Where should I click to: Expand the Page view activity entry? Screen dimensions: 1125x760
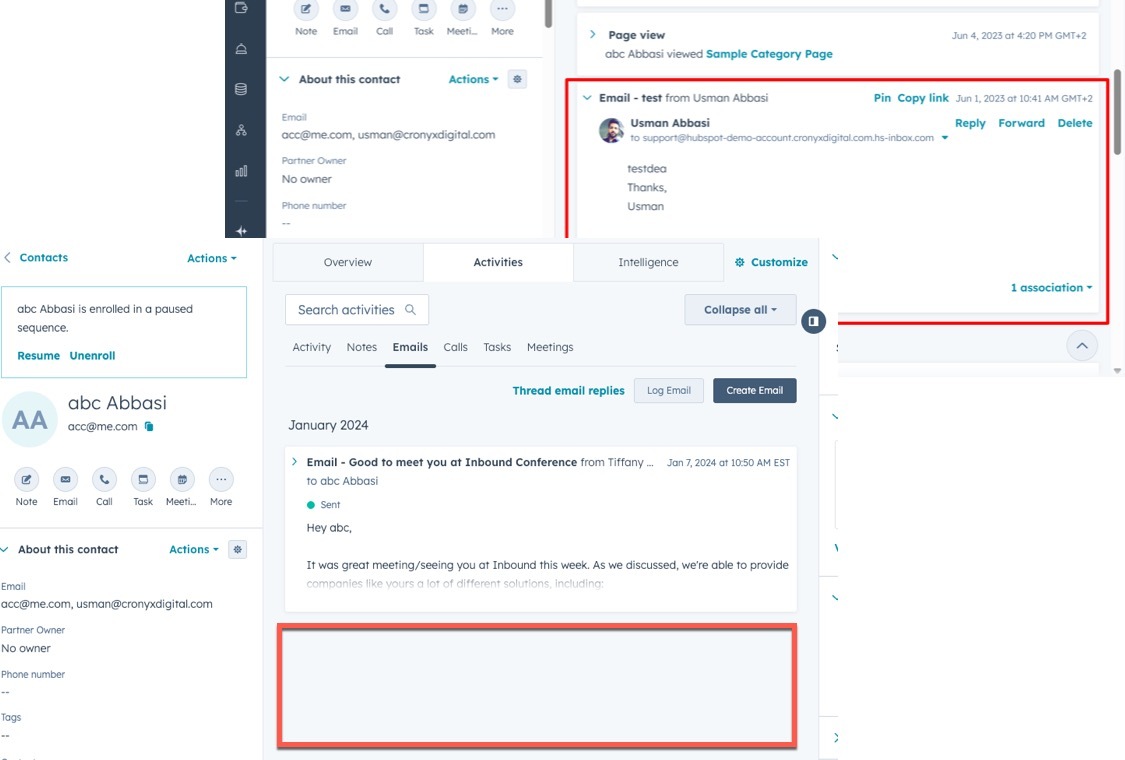click(x=592, y=35)
